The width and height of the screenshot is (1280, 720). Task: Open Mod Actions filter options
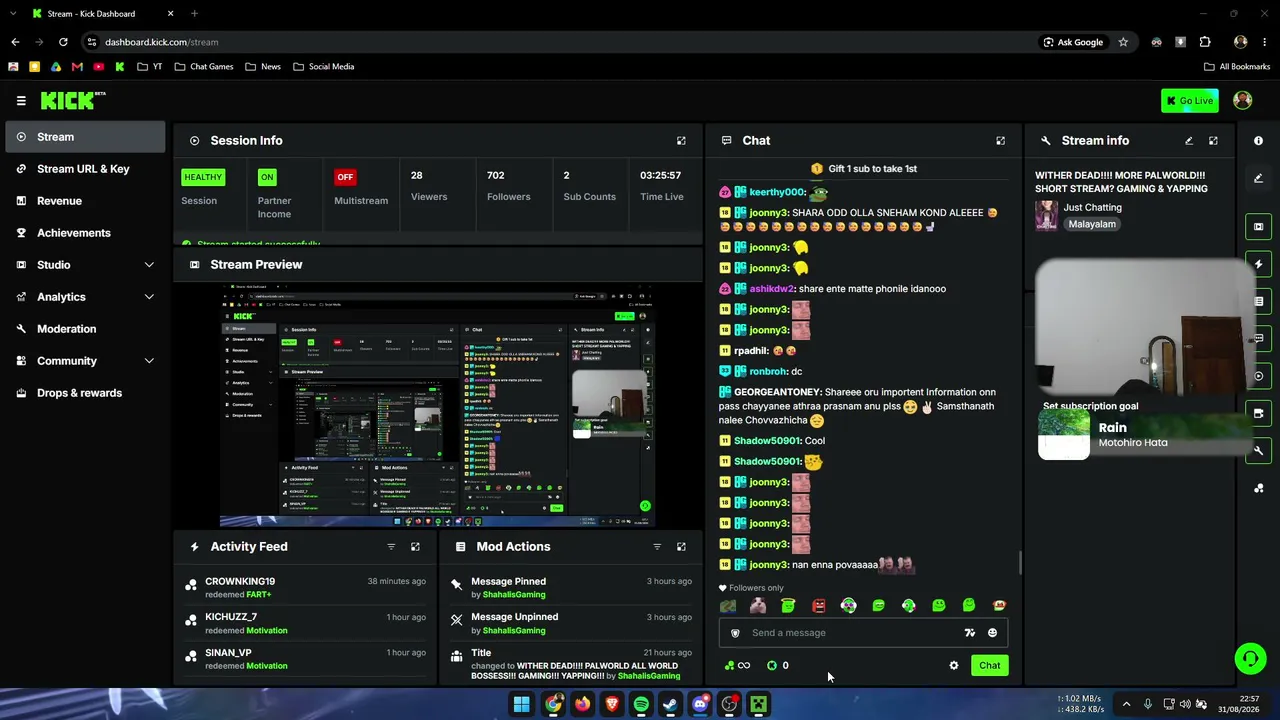click(657, 547)
